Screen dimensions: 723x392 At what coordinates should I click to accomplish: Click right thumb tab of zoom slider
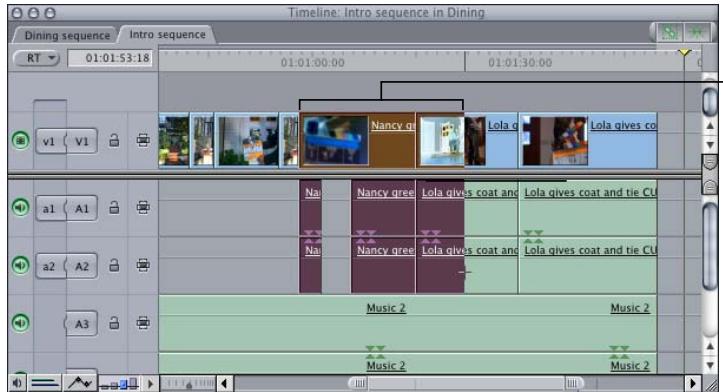tap(574, 383)
